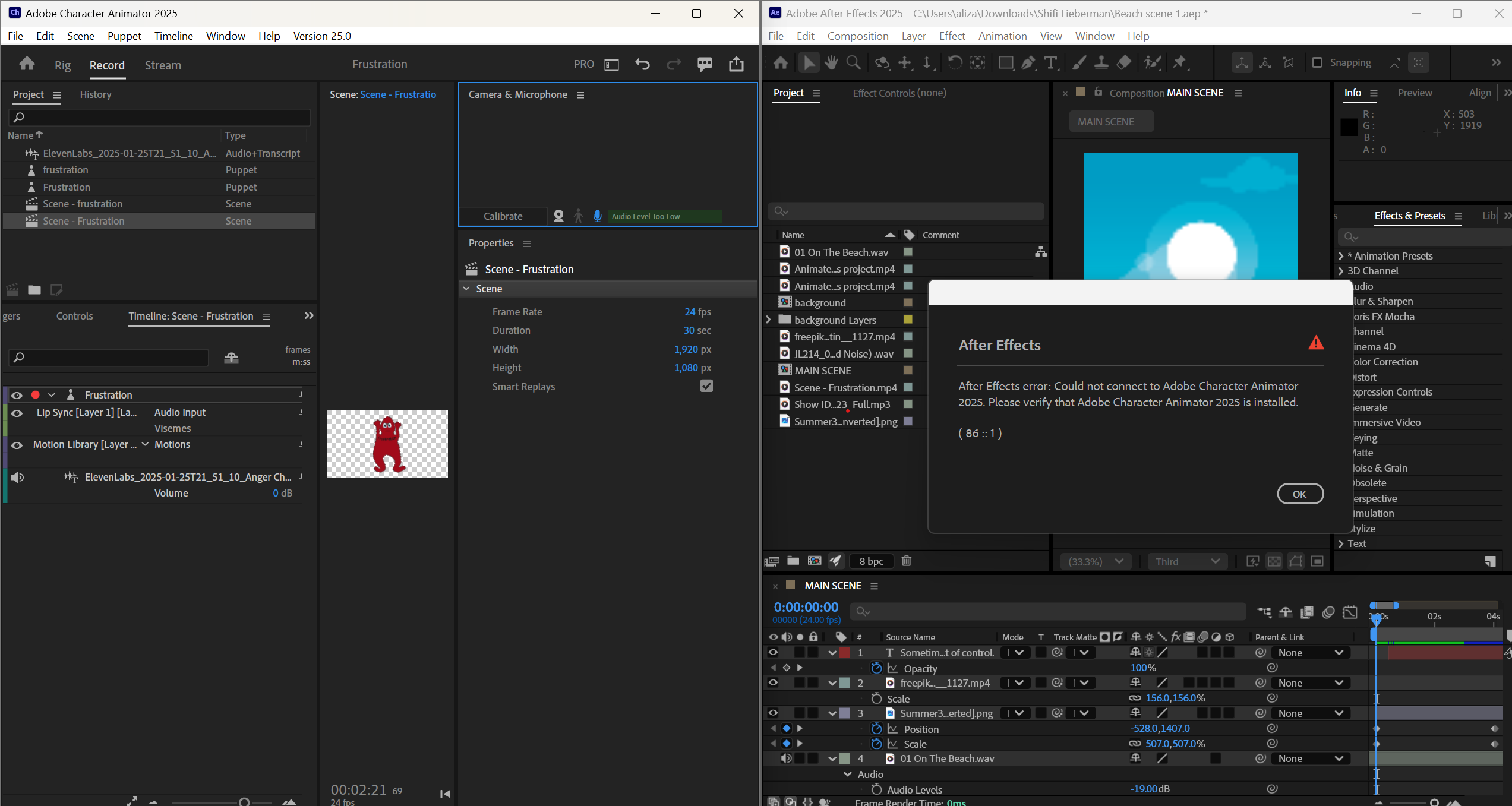The image size is (1512, 806).
Task: Click the Home icon in Character Animator
Action: click(x=27, y=64)
